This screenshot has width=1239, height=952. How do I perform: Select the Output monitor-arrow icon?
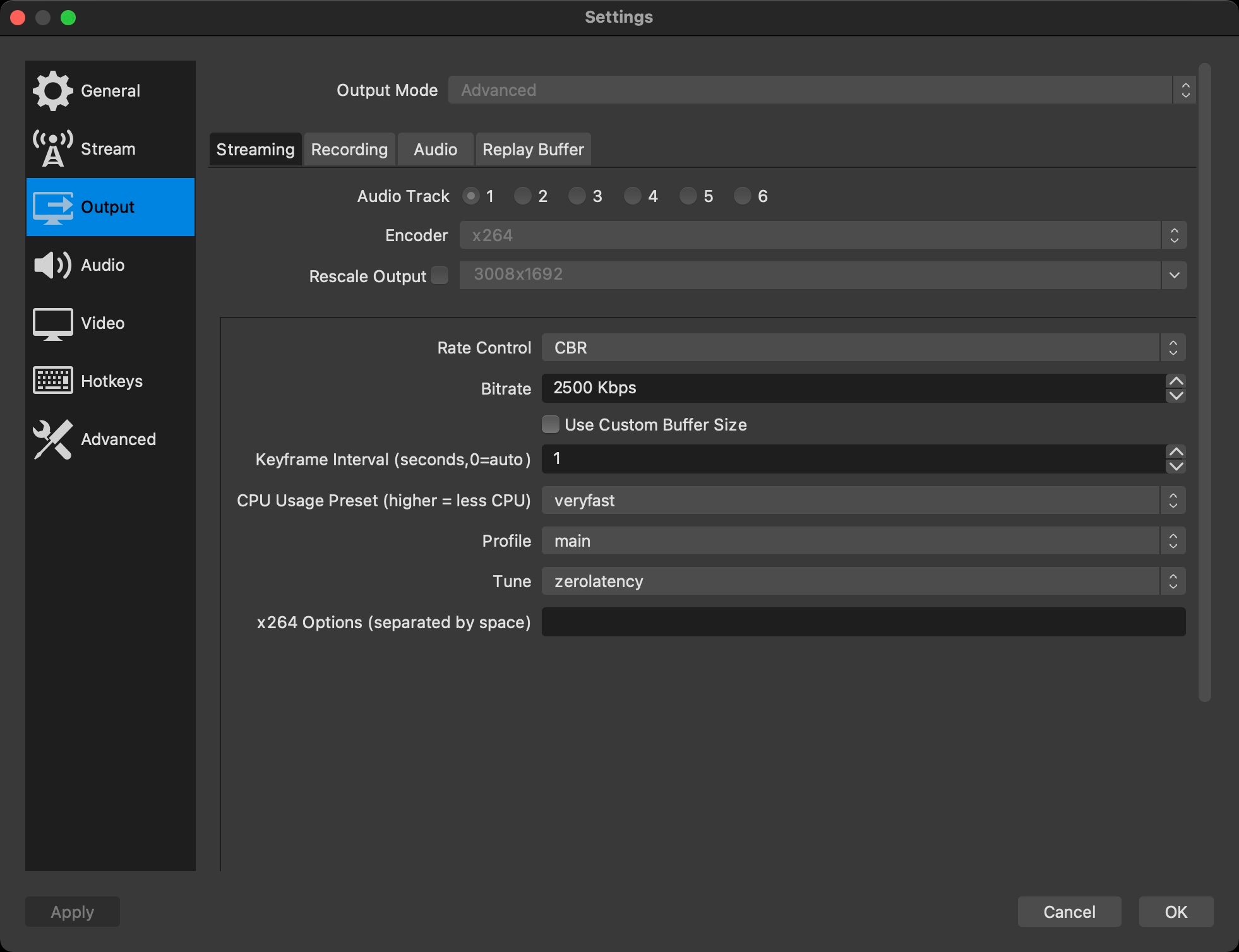tap(52, 207)
